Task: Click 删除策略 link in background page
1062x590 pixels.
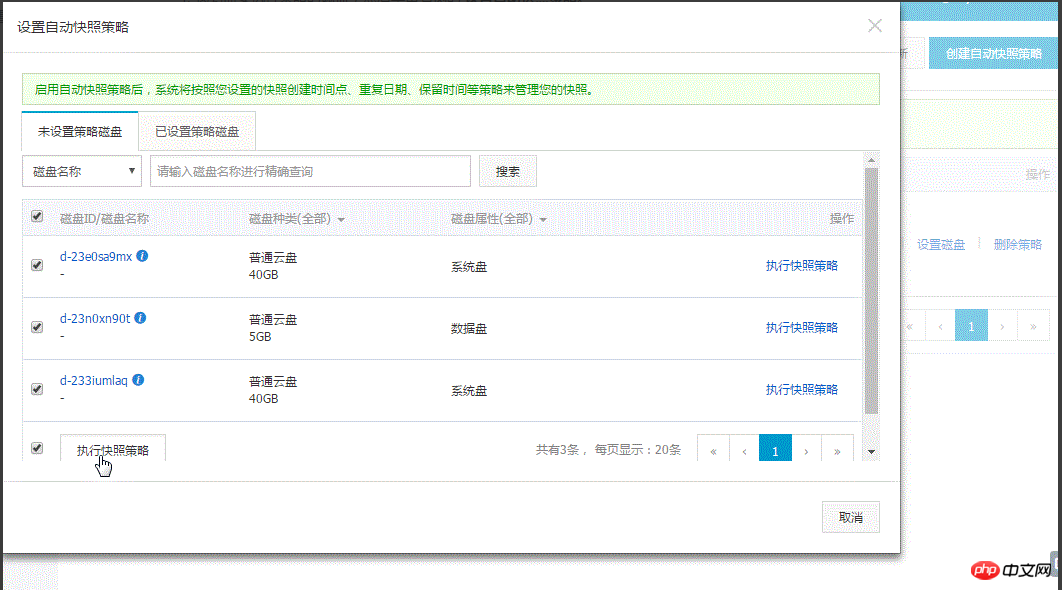Action: pyautogui.click(x=1017, y=245)
